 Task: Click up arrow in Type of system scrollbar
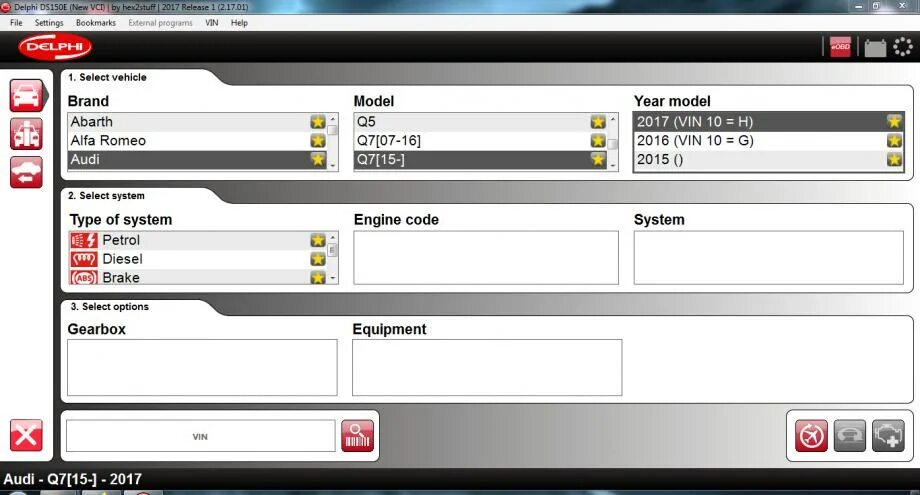(333, 237)
